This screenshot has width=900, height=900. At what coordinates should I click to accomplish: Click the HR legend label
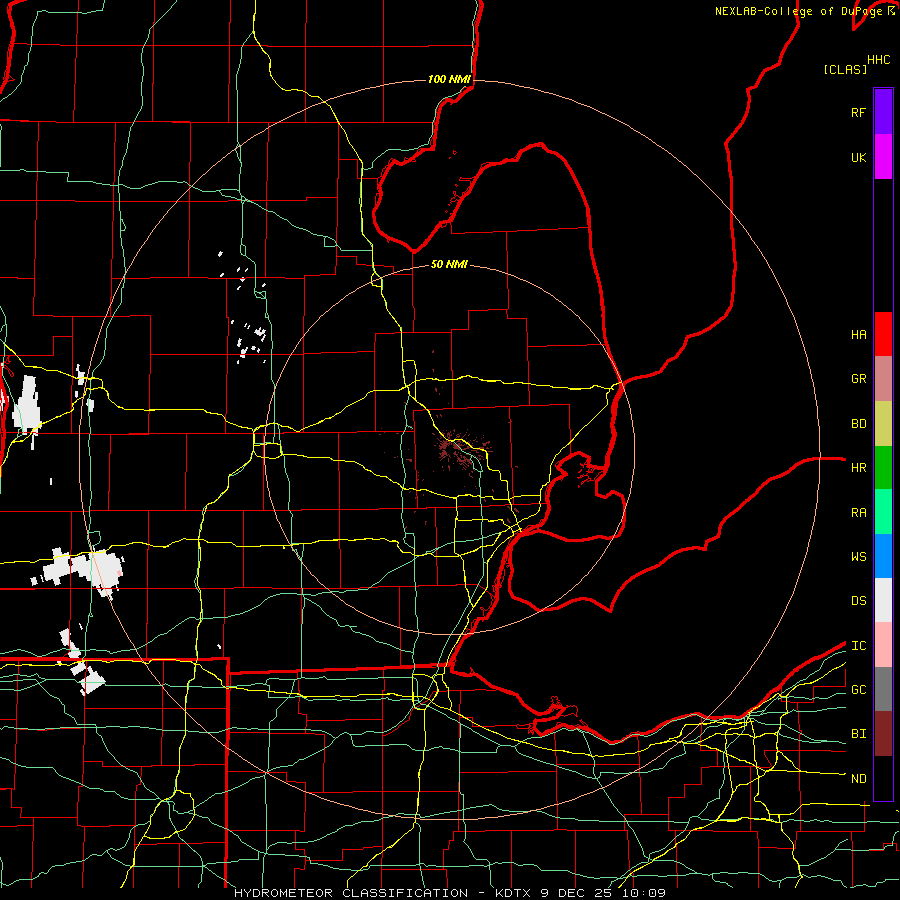click(x=859, y=468)
